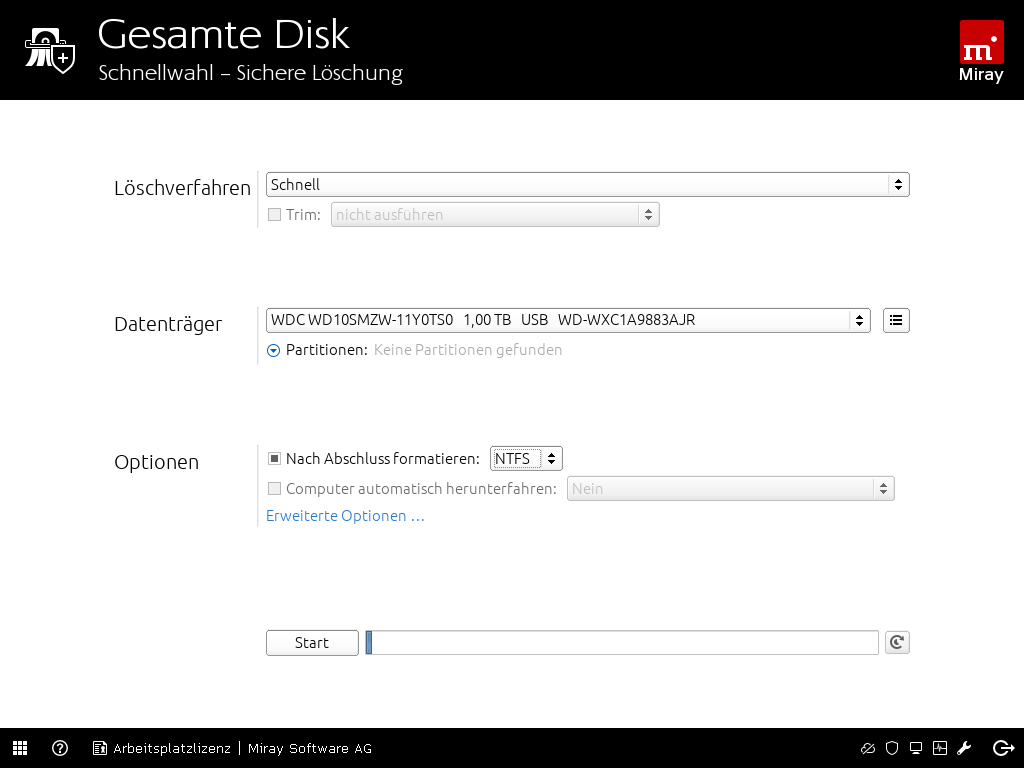Image resolution: width=1024 pixels, height=768 pixels.
Task: Click the exit icon in bottom bar
Action: tap(1003, 748)
